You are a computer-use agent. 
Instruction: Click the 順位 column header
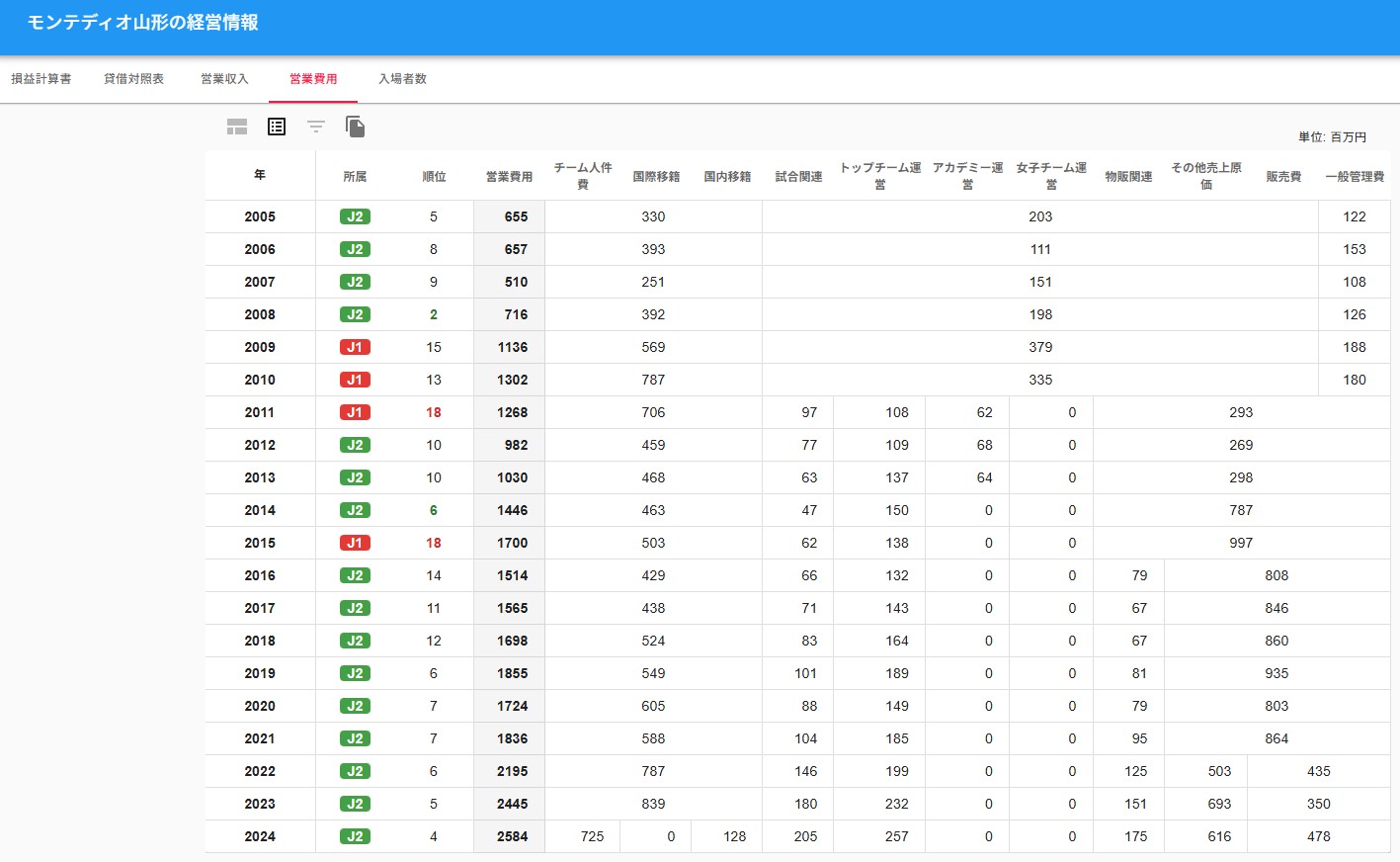434,176
